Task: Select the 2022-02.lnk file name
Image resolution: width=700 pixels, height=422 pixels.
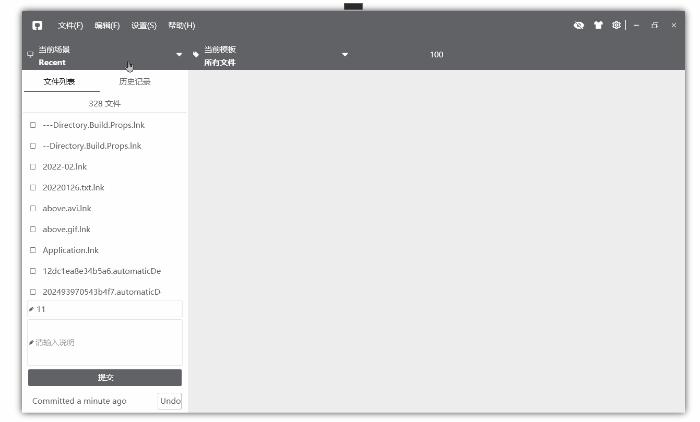Action: tap(65, 167)
